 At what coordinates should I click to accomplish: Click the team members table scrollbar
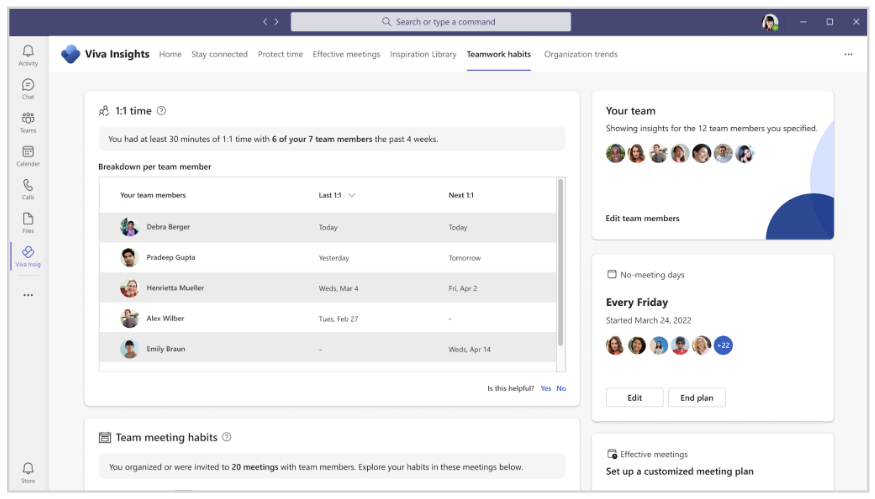560,262
